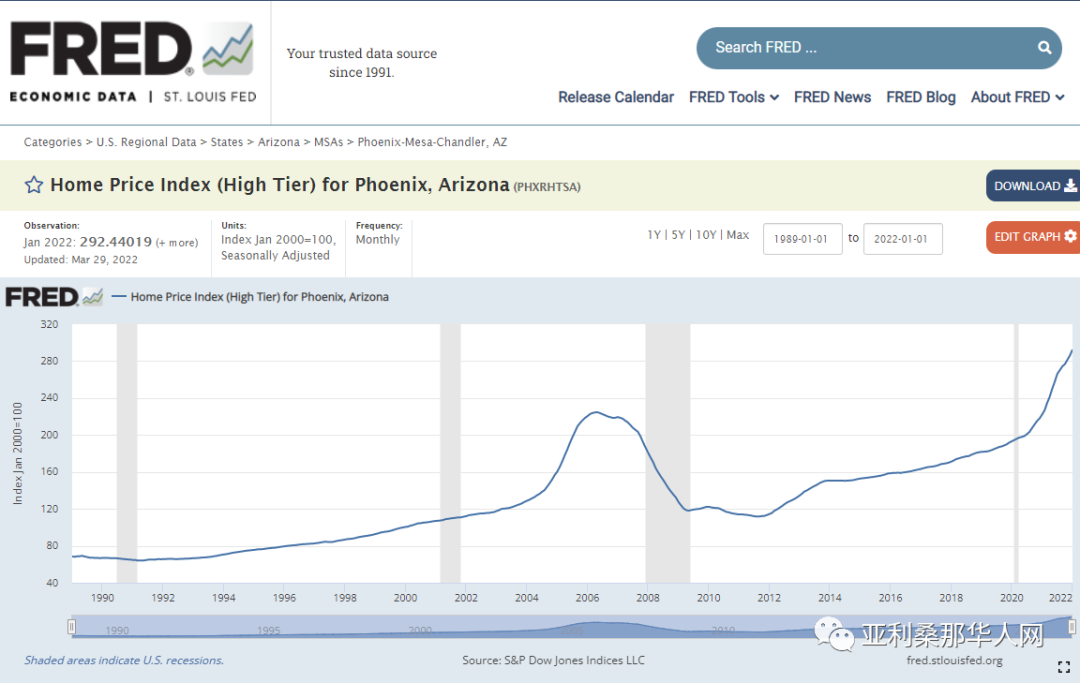Open the Phoenix-Mesa-Chandler, AZ breadcrumb

(x=432, y=142)
